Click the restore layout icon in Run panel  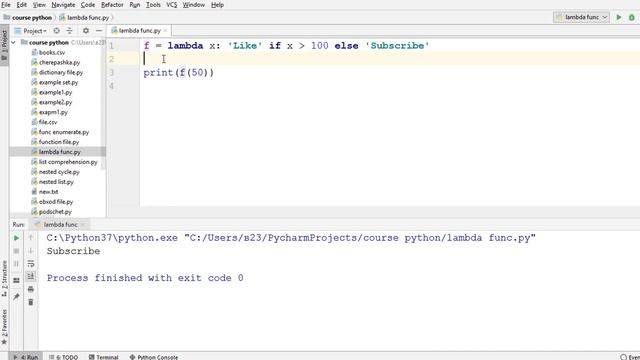point(16,280)
